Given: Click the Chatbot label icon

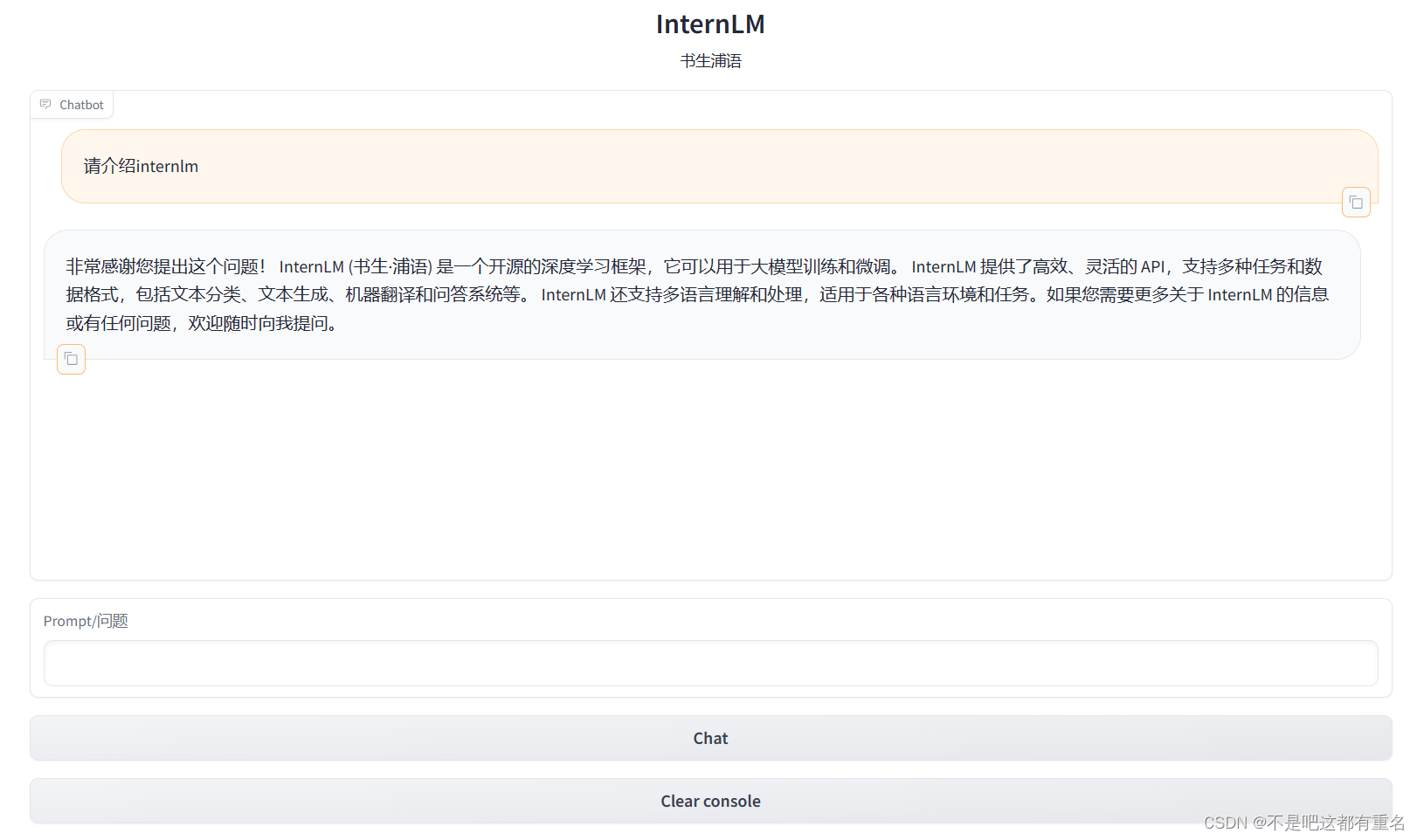Looking at the screenshot, I should tap(45, 104).
